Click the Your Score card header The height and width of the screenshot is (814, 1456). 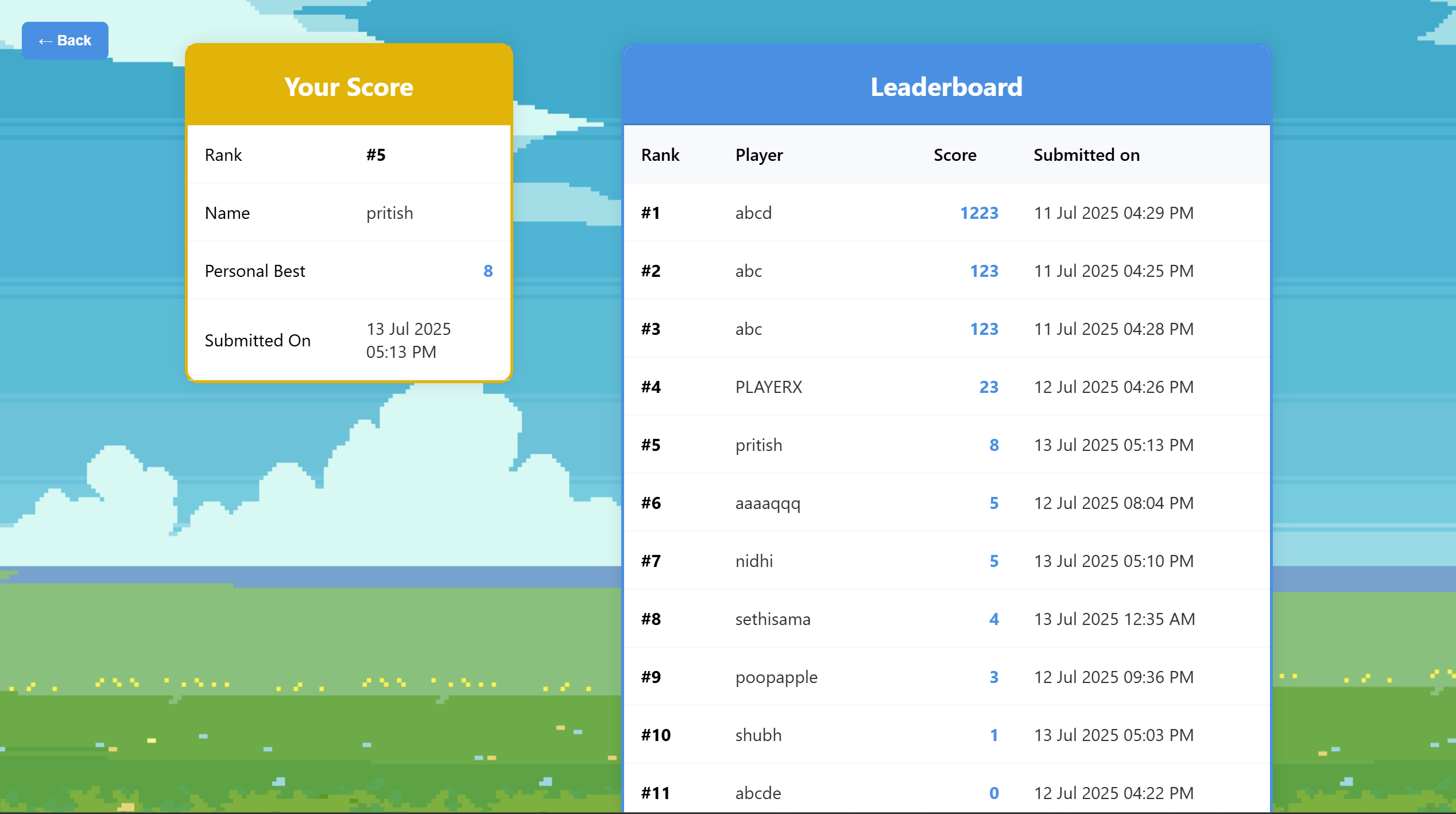click(348, 87)
